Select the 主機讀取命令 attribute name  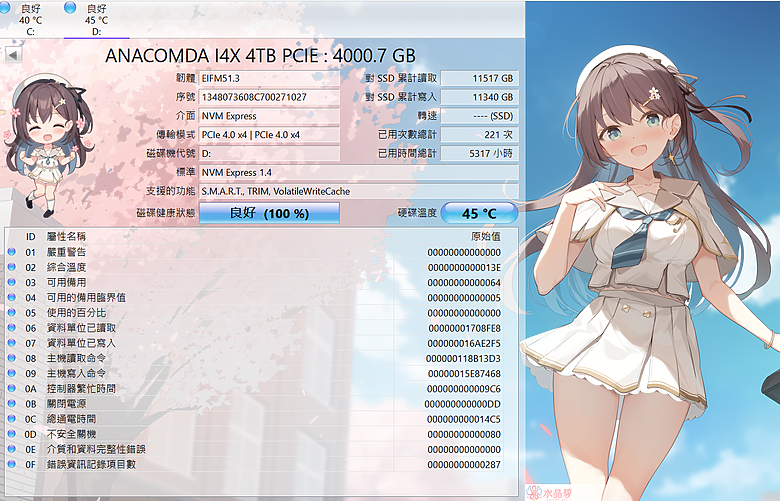pos(76,358)
